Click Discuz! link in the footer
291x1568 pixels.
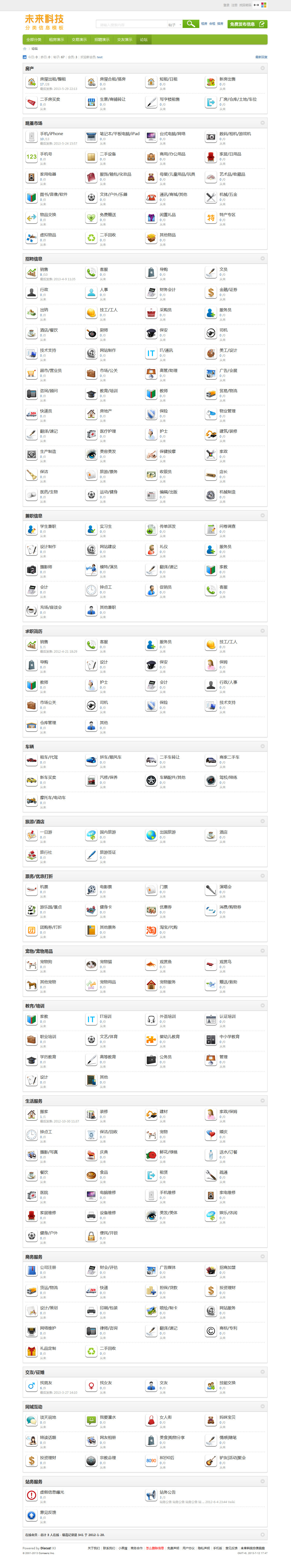click(46, 1548)
